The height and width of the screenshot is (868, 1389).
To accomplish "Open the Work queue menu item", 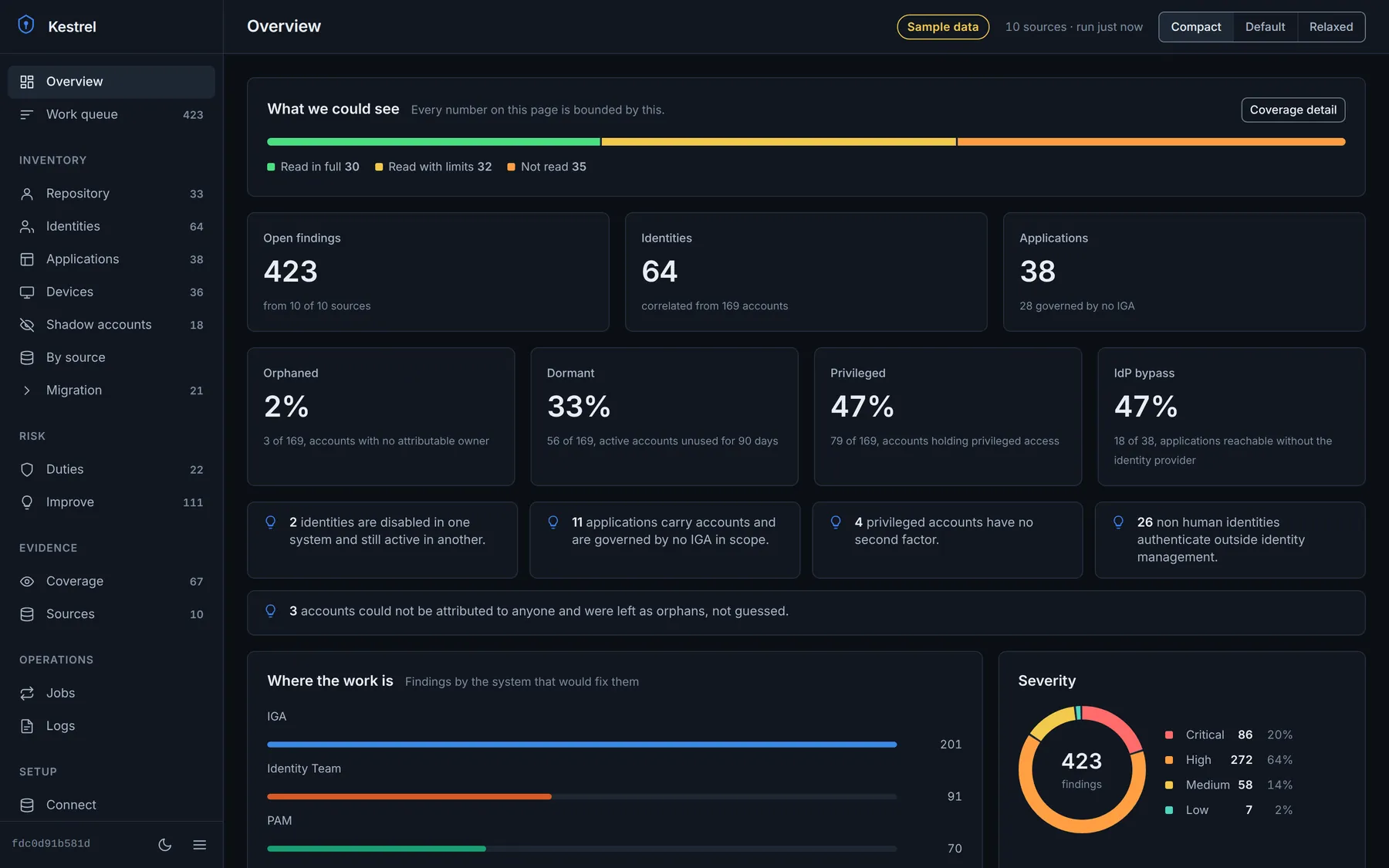I will tap(111, 114).
